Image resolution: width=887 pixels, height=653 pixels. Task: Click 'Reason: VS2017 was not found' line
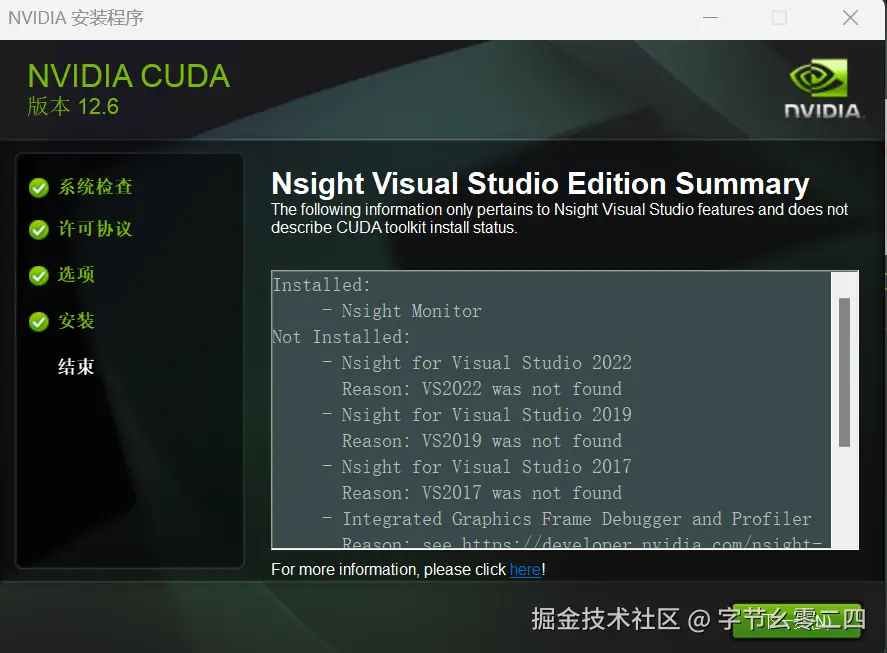482,493
